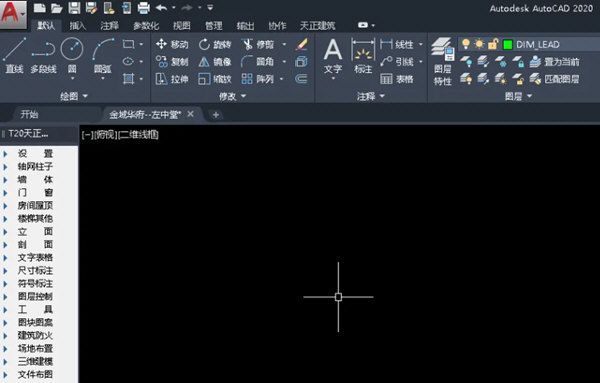Click the Save As icon
Screen dimensions: 600x383
click(91, 8)
